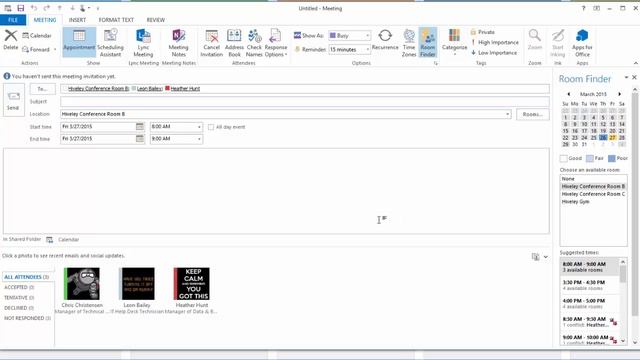The image size is (640, 360).
Task: Open the shared folder Calendar icon
Action: 49,240
